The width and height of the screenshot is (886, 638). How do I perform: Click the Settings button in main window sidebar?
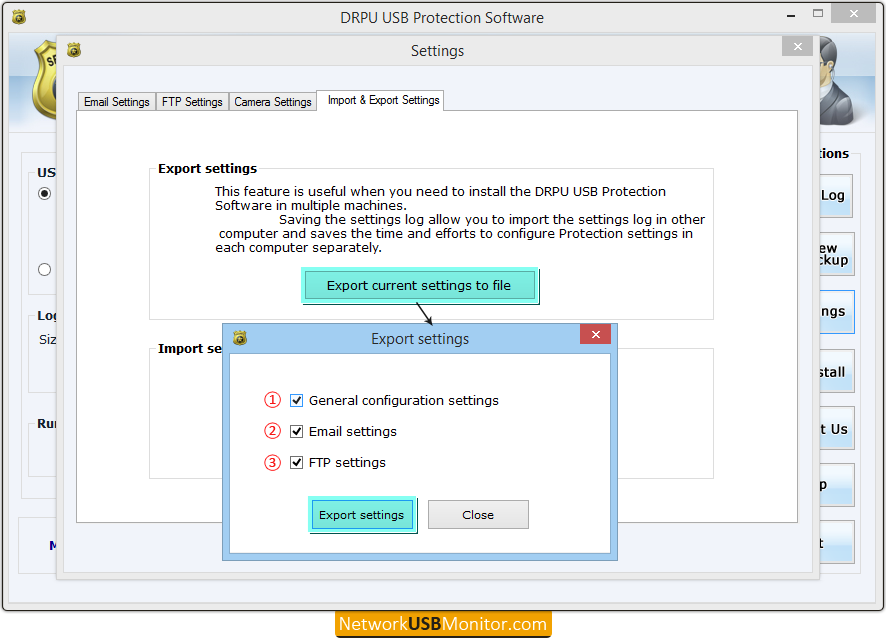click(x=836, y=312)
